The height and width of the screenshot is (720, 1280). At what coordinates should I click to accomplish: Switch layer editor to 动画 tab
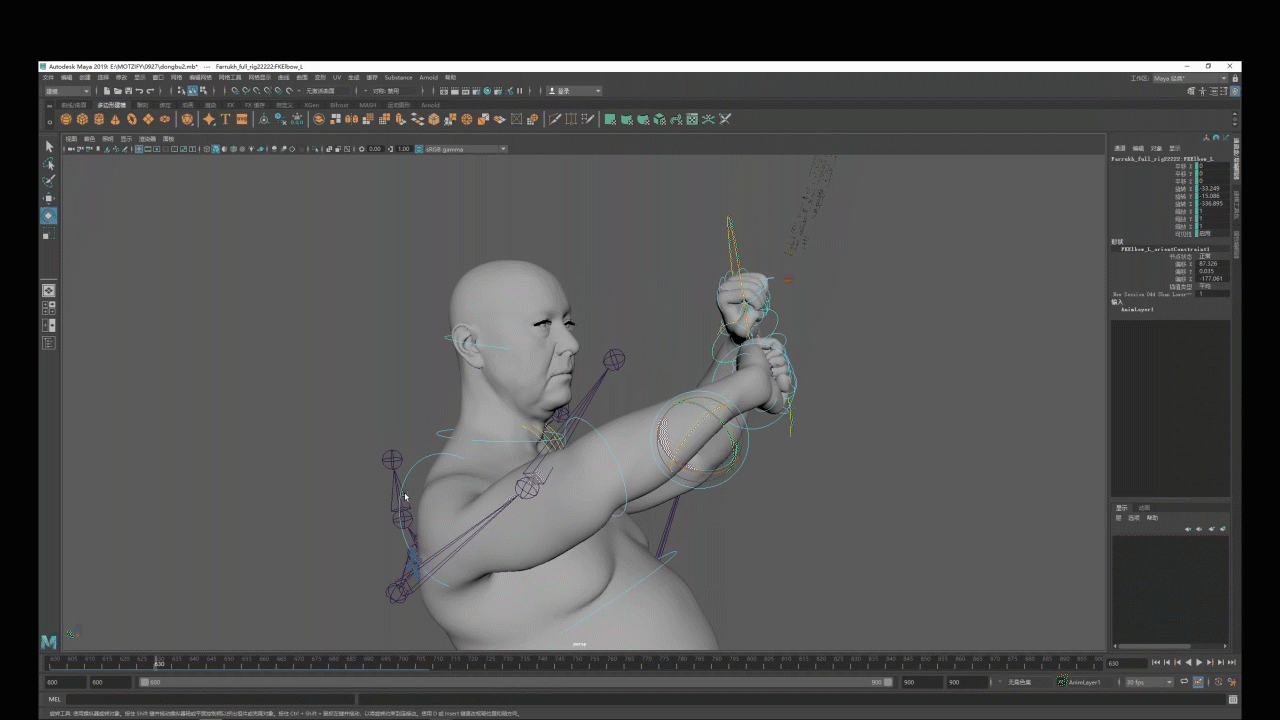point(1145,508)
